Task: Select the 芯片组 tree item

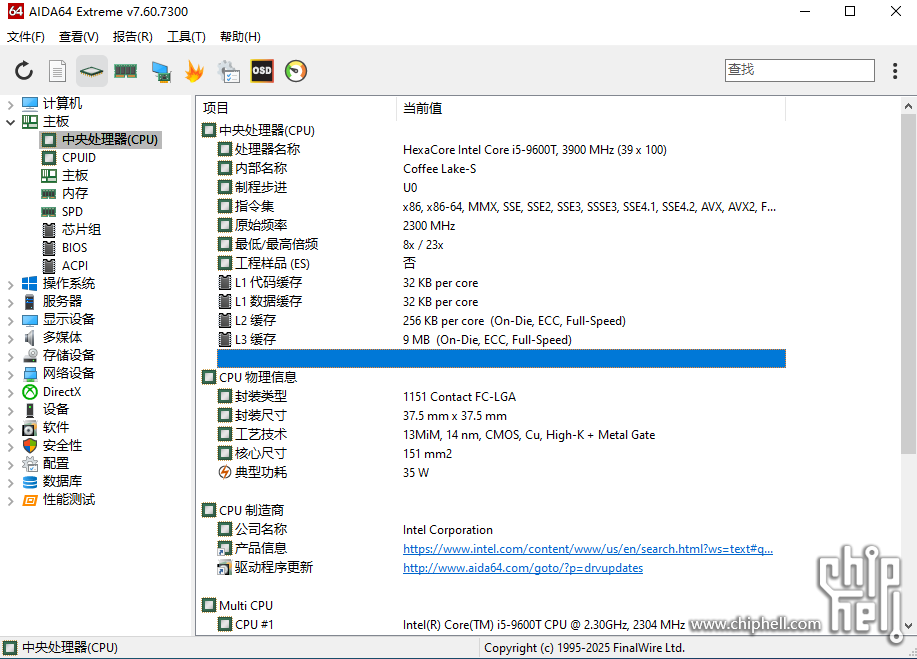Action: (81, 230)
